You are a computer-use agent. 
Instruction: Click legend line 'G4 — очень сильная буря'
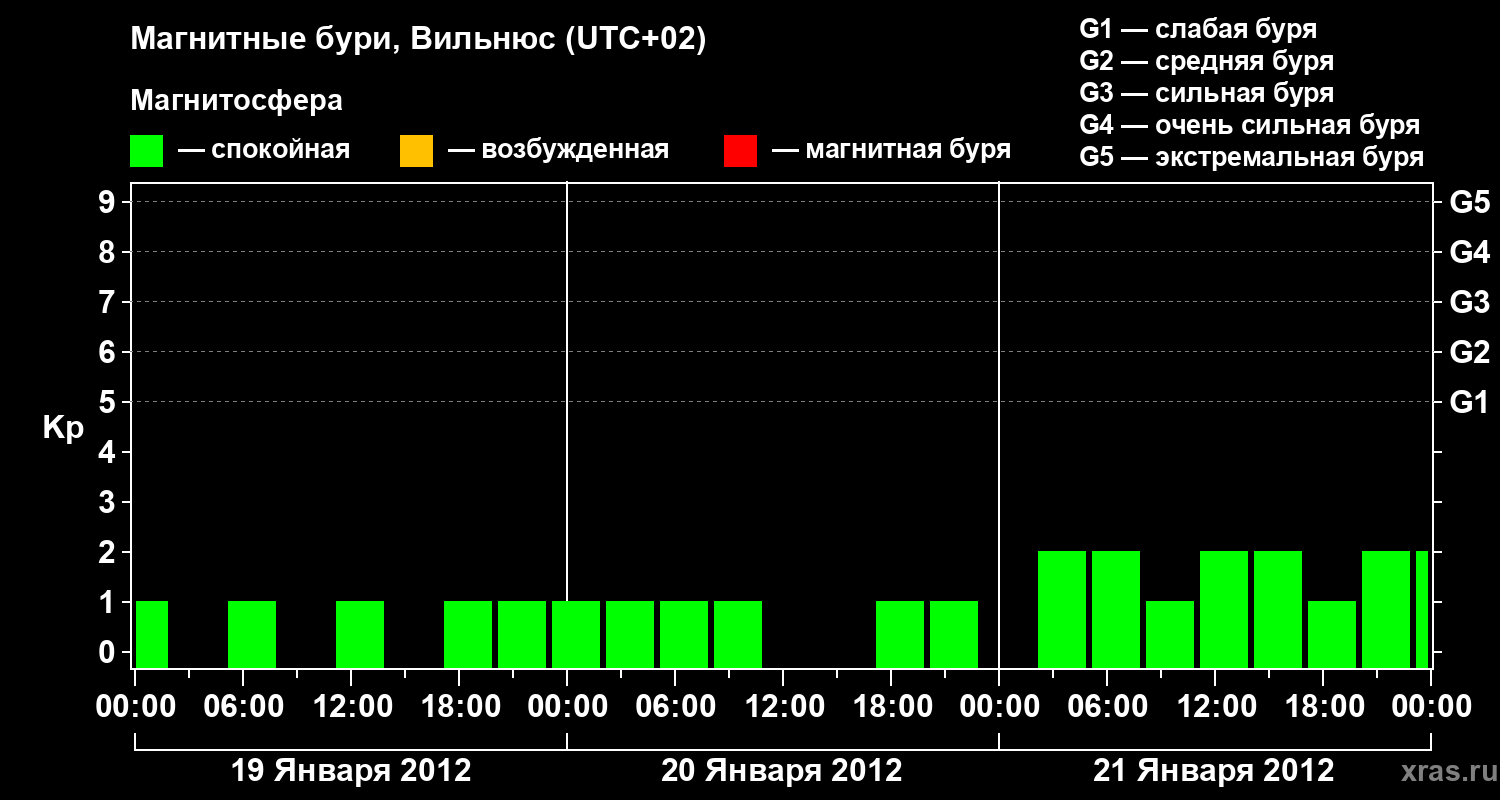1250,125
